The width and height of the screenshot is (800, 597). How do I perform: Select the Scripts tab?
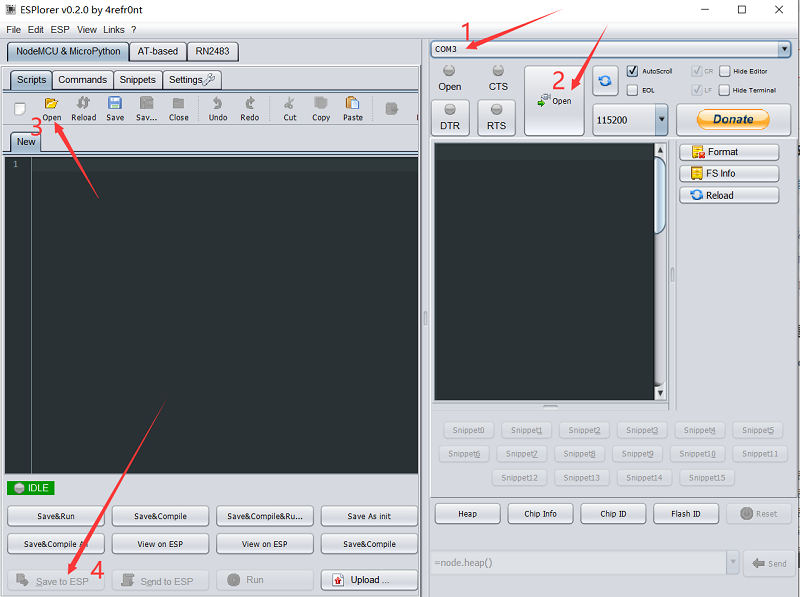31,80
